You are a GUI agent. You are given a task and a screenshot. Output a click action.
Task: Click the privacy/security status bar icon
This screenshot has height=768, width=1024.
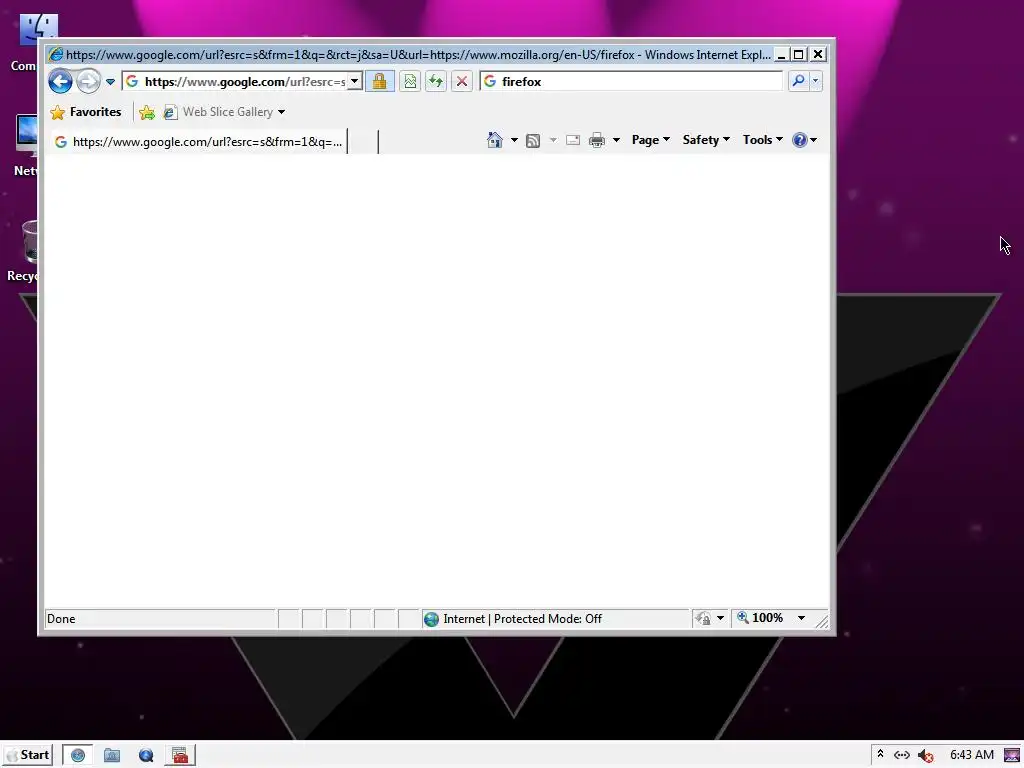(x=703, y=618)
